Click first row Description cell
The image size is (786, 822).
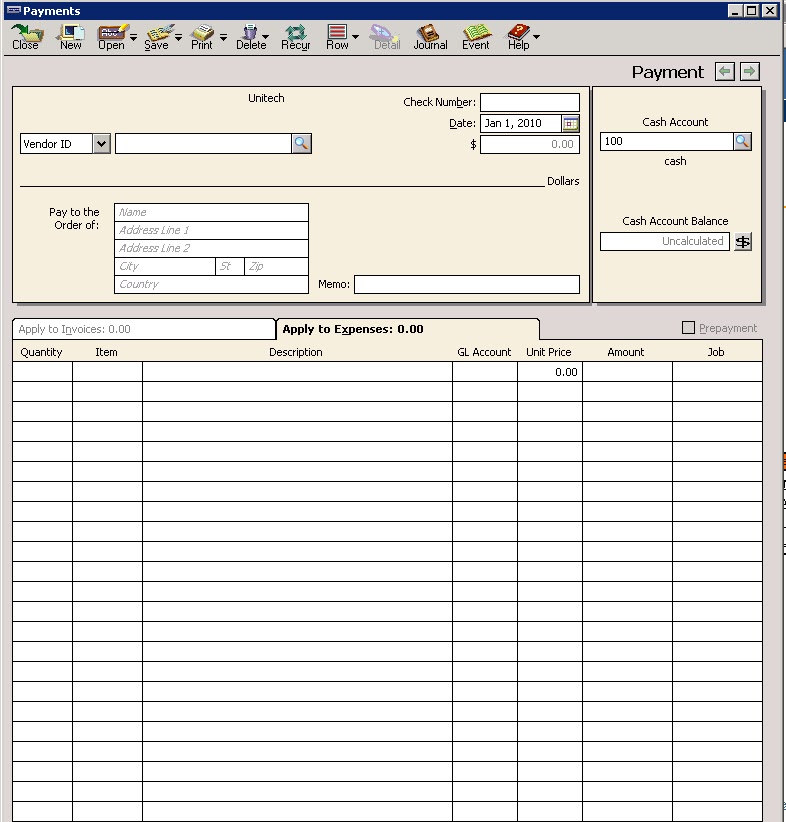(297, 372)
